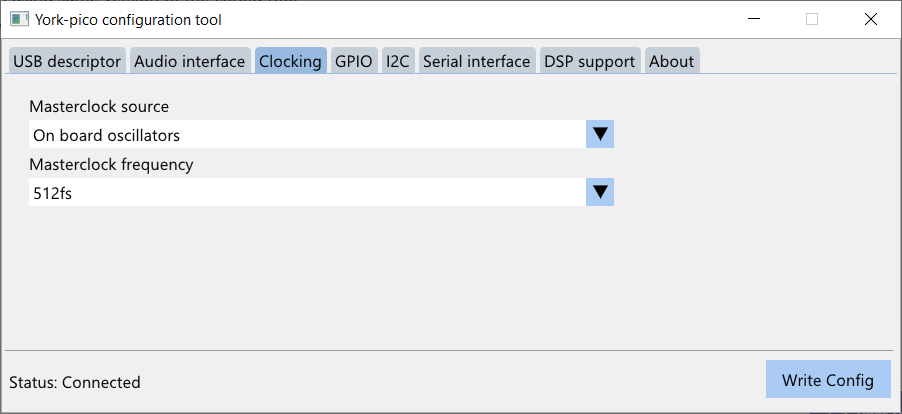
Task: Click the Write Config button
Action: click(x=828, y=380)
